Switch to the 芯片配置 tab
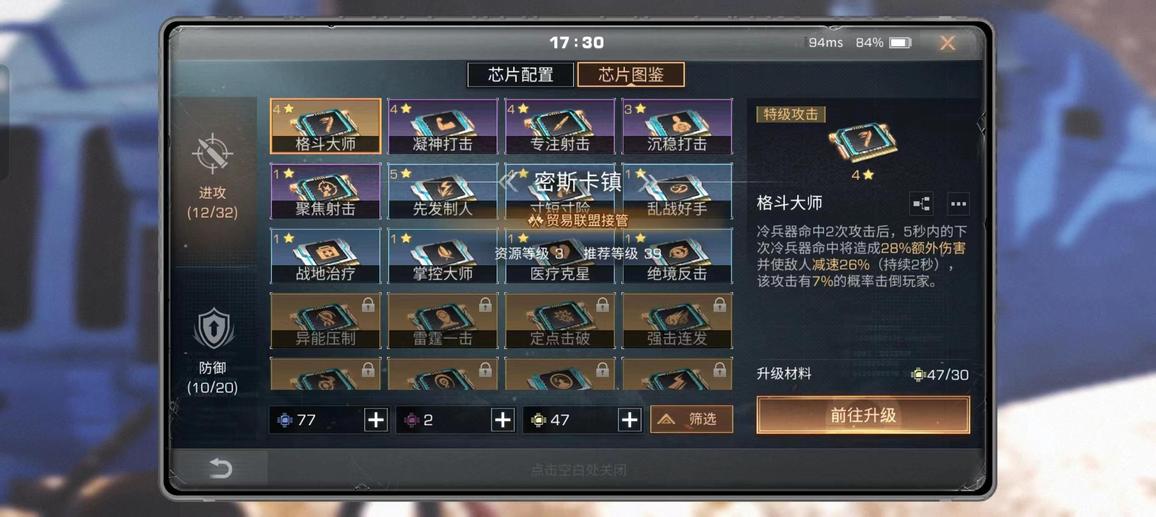This screenshot has width=1156, height=517. click(x=520, y=74)
